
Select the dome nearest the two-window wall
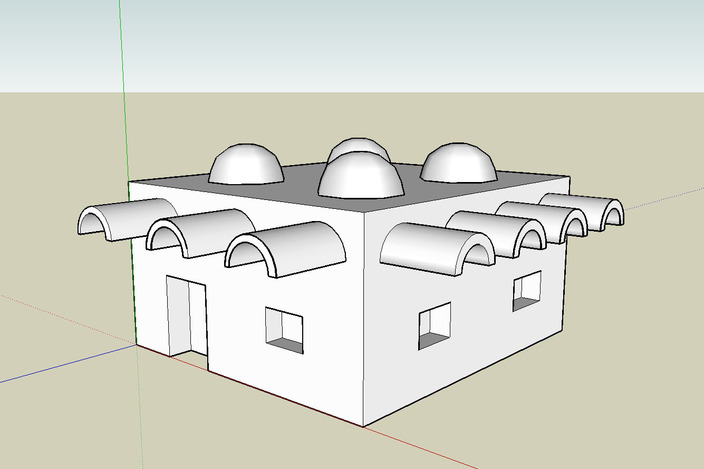[x=459, y=163]
